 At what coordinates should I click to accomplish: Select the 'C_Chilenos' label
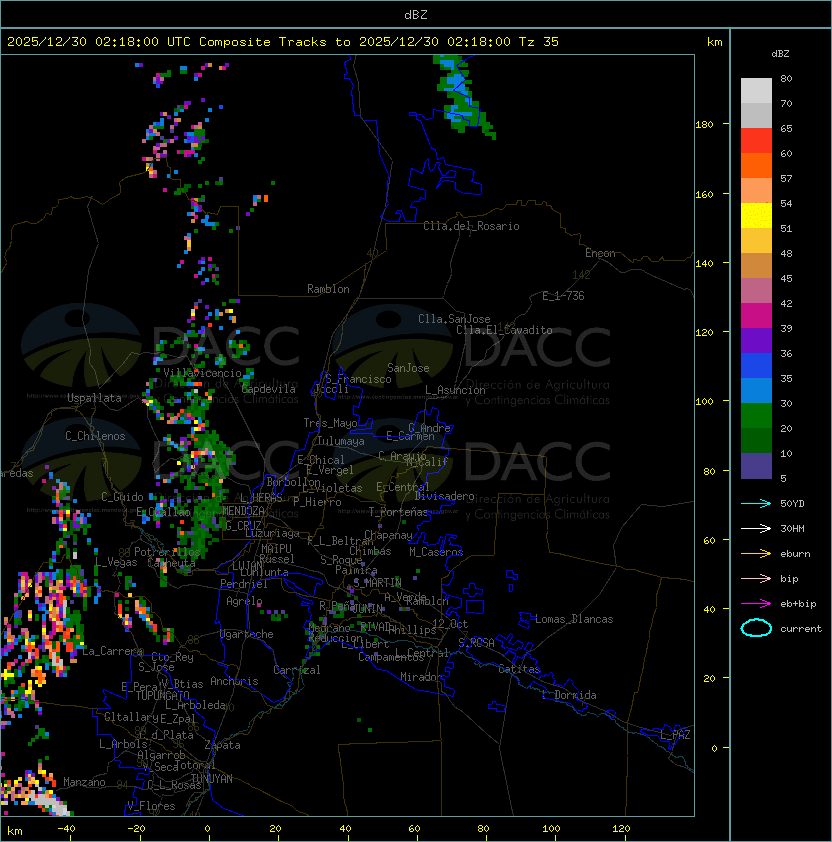95,436
